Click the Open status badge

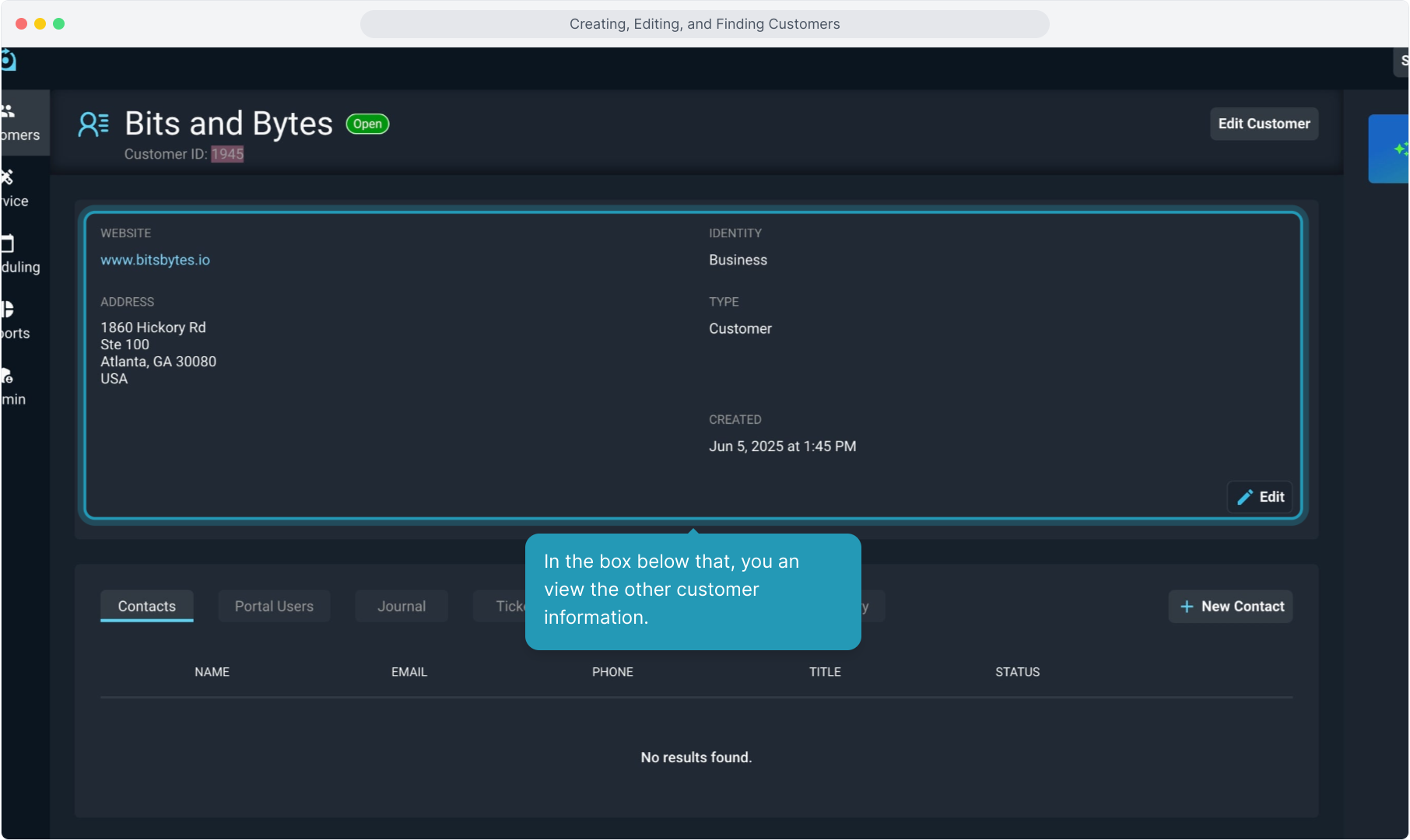point(367,124)
